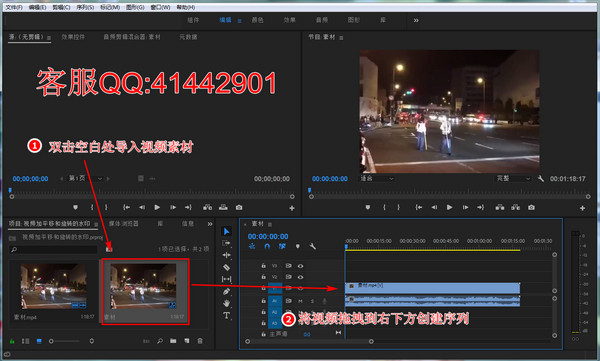Toggle V2 track output eye
Viewport: 600px width, 361px height.
pyautogui.click(x=300, y=277)
